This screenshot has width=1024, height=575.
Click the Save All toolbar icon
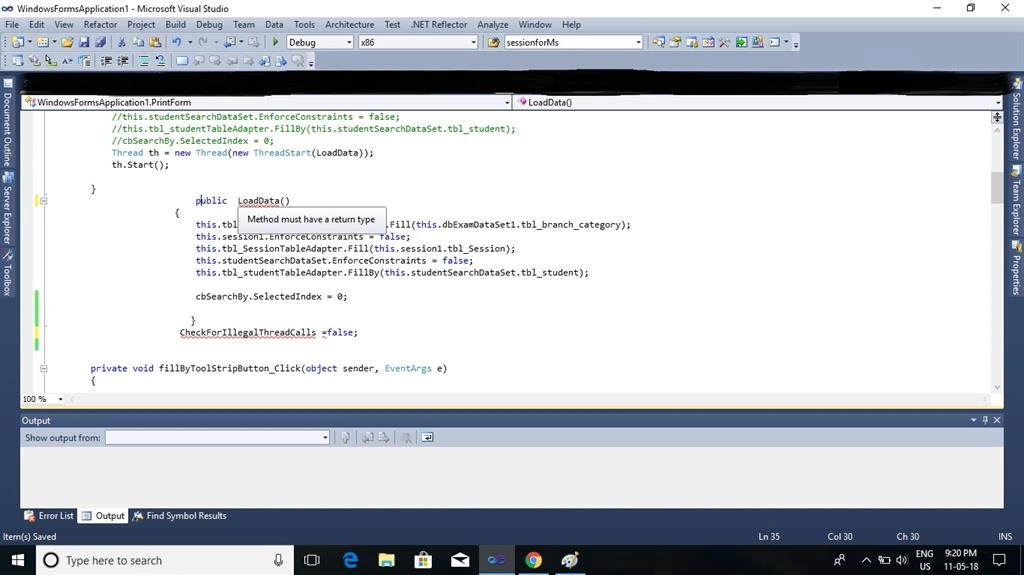(100, 42)
